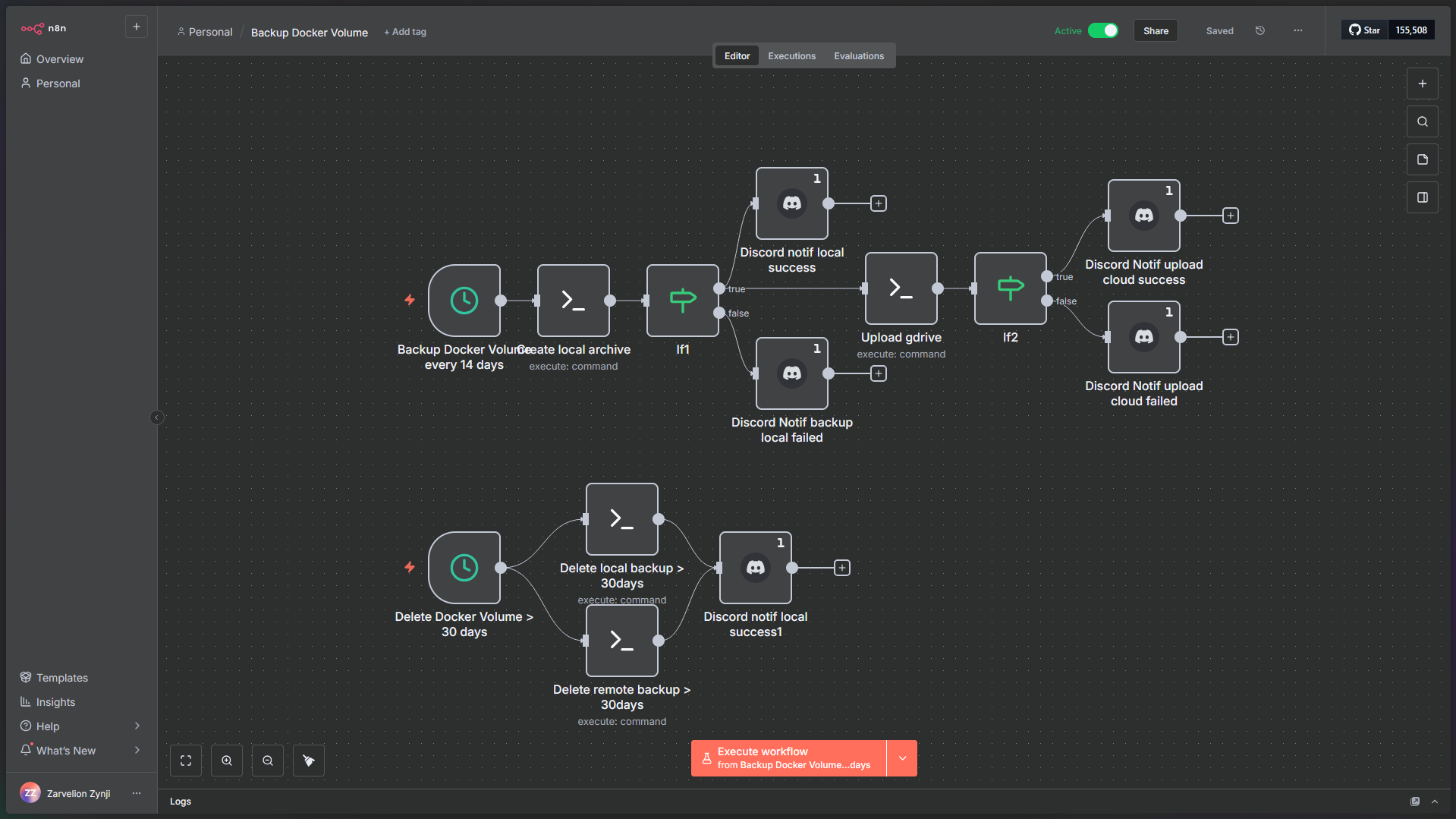This screenshot has width=1456, height=819.
Task: Switch to the Executions tab
Action: tap(791, 56)
